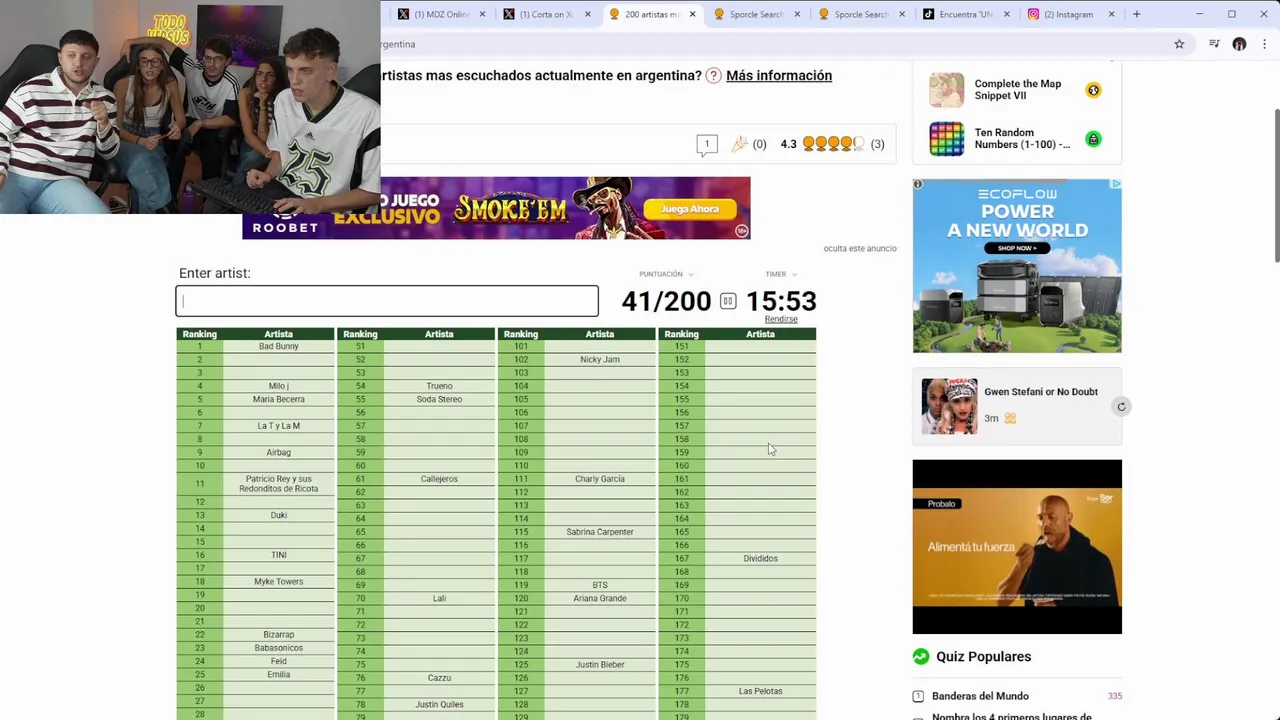Click the Nicky Jam answer cell
This screenshot has height=720, width=1280.
[600, 359]
